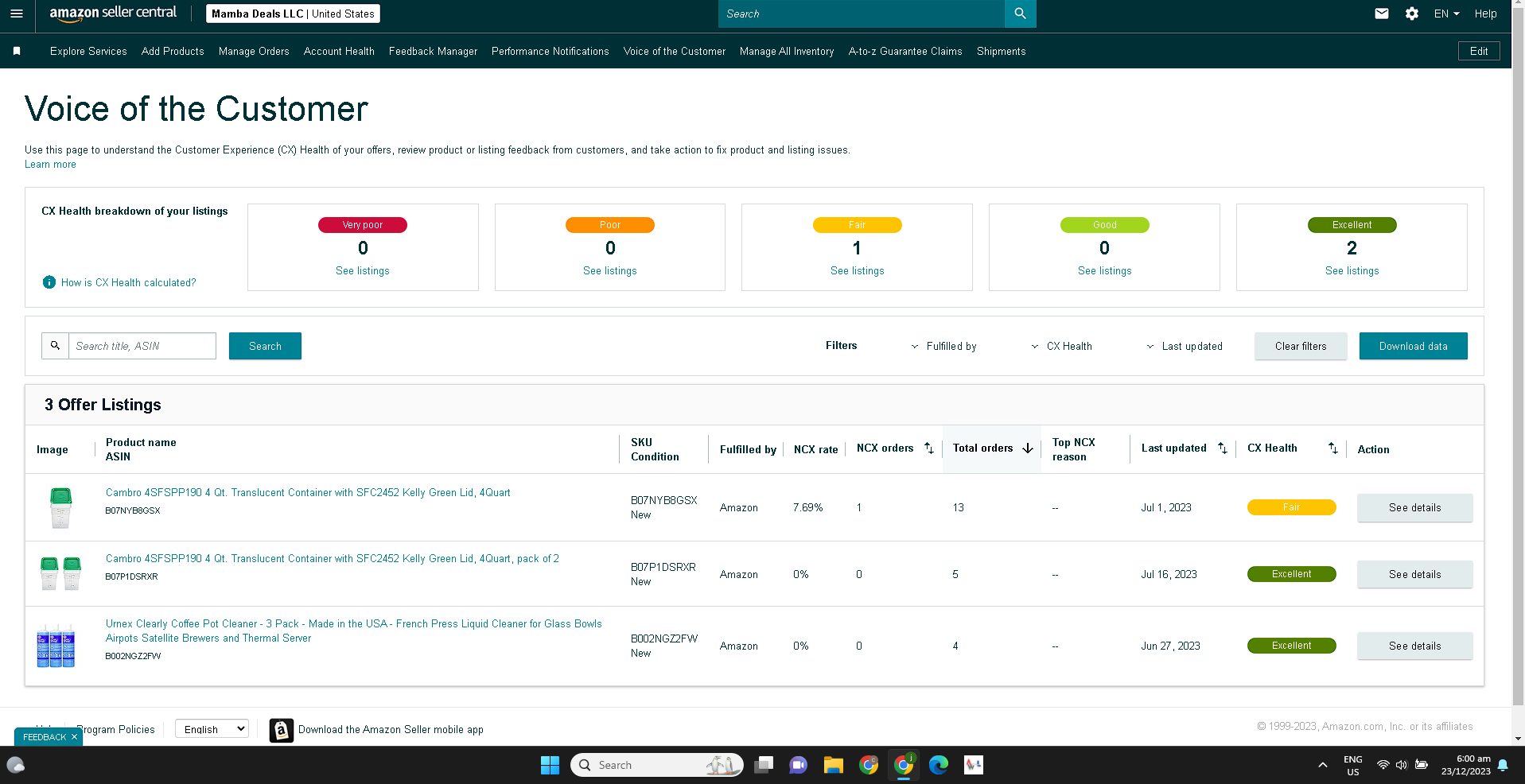Open the Wi-Fi network tray icon
Viewport: 1525px width, 784px height.
(x=1383, y=765)
